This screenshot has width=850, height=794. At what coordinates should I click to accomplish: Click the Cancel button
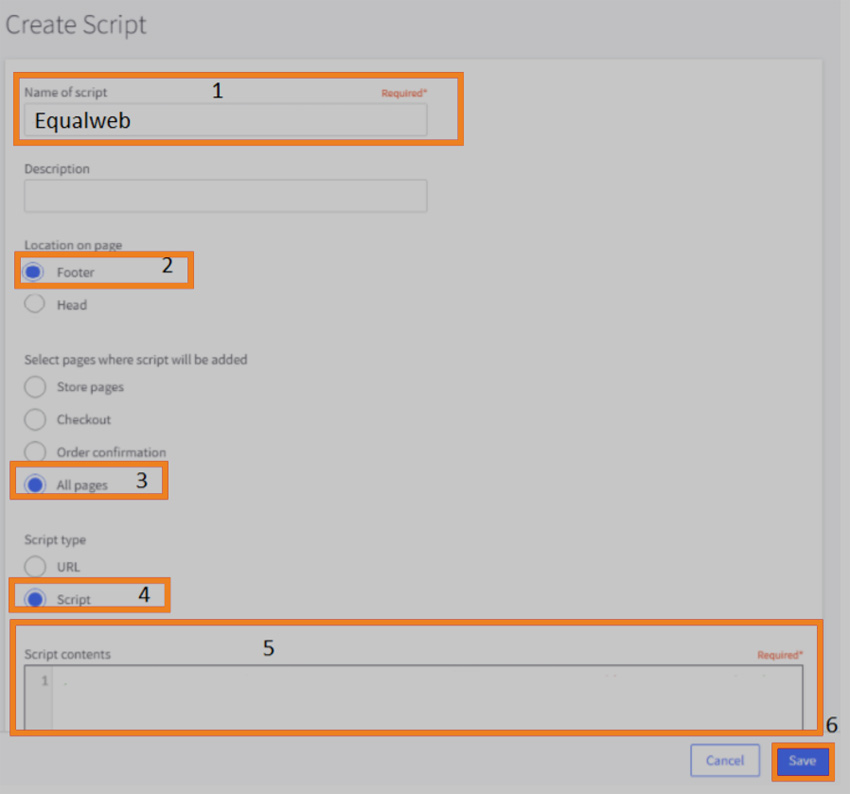pos(725,760)
